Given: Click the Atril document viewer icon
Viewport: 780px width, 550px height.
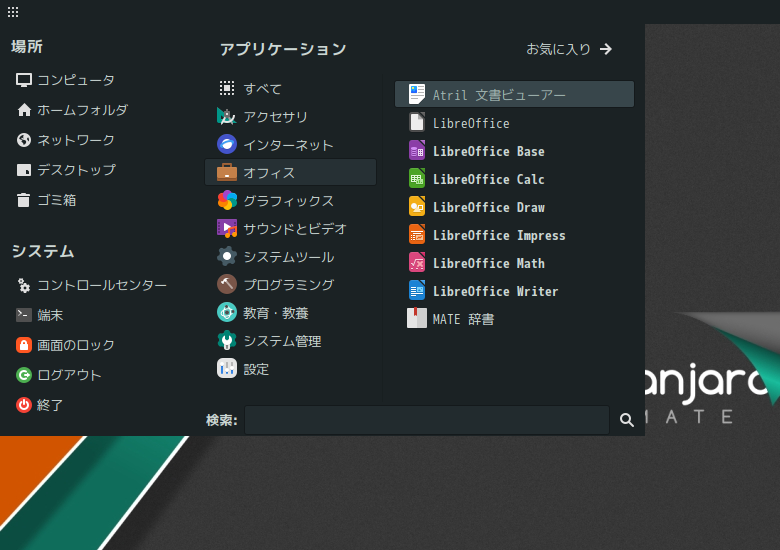Looking at the screenshot, I should click(417, 94).
